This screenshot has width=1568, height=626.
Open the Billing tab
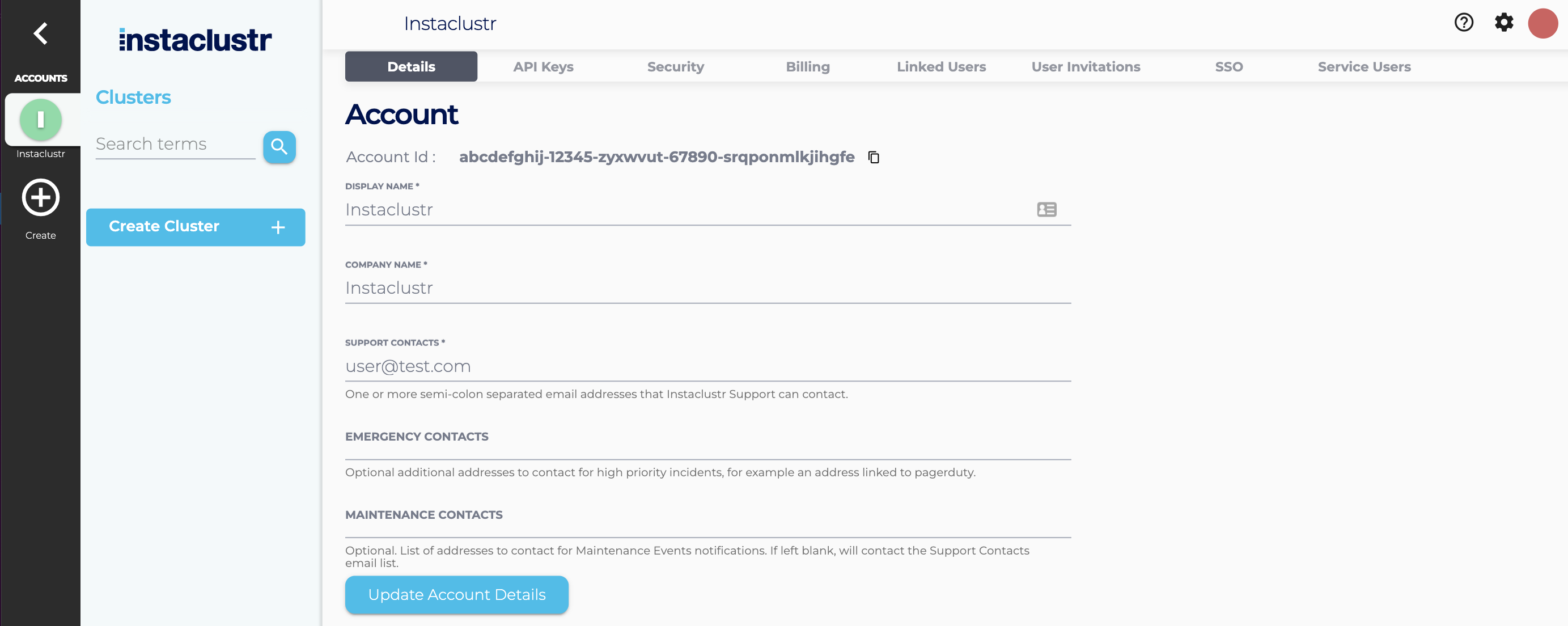(808, 66)
